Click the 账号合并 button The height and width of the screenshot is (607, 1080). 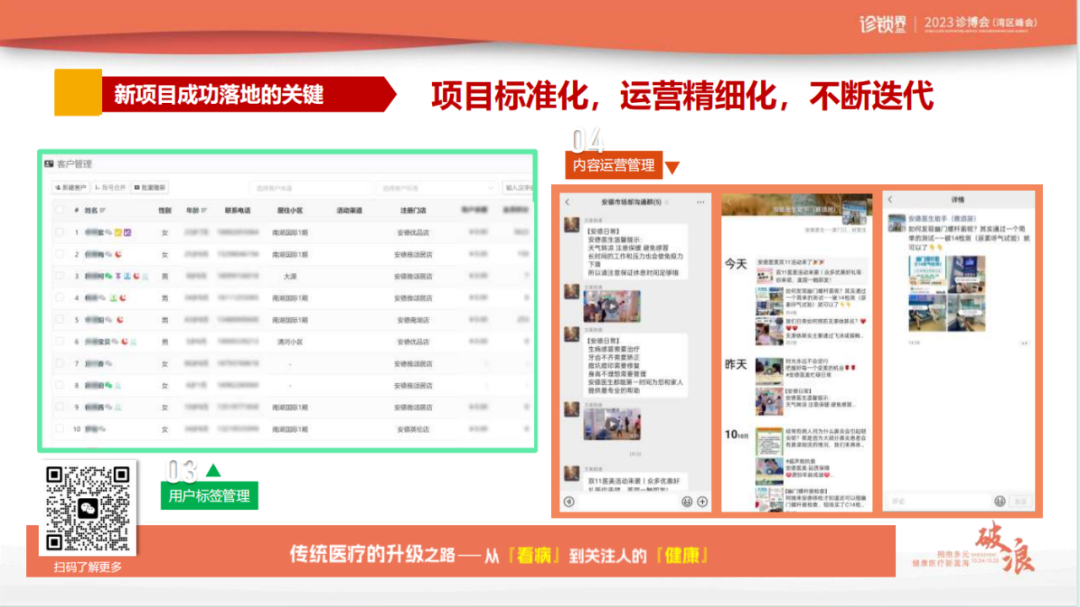pyautogui.click(x=110, y=187)
